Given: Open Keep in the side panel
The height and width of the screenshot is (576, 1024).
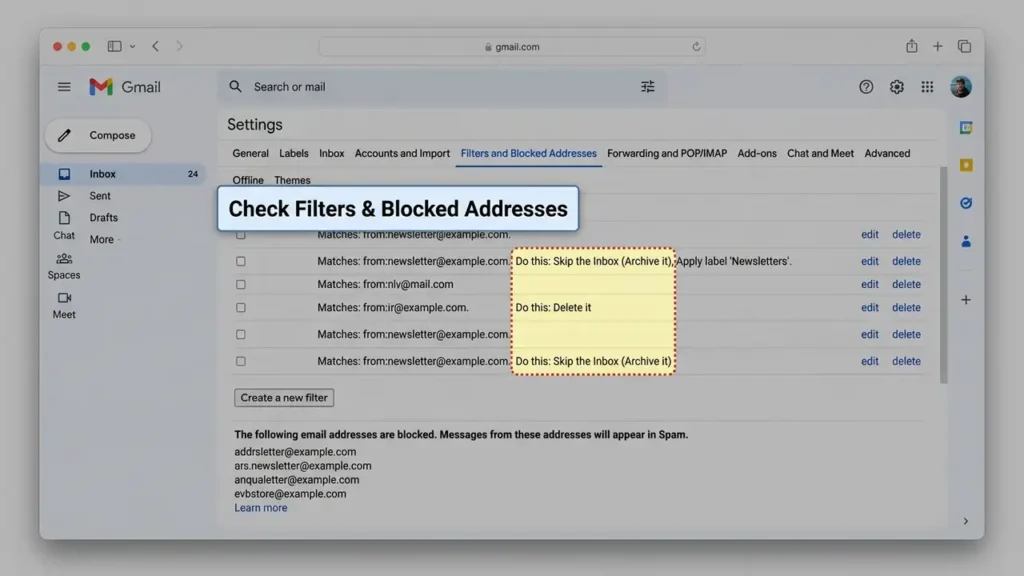Looking at the screenshot, I should coord(966,165).
